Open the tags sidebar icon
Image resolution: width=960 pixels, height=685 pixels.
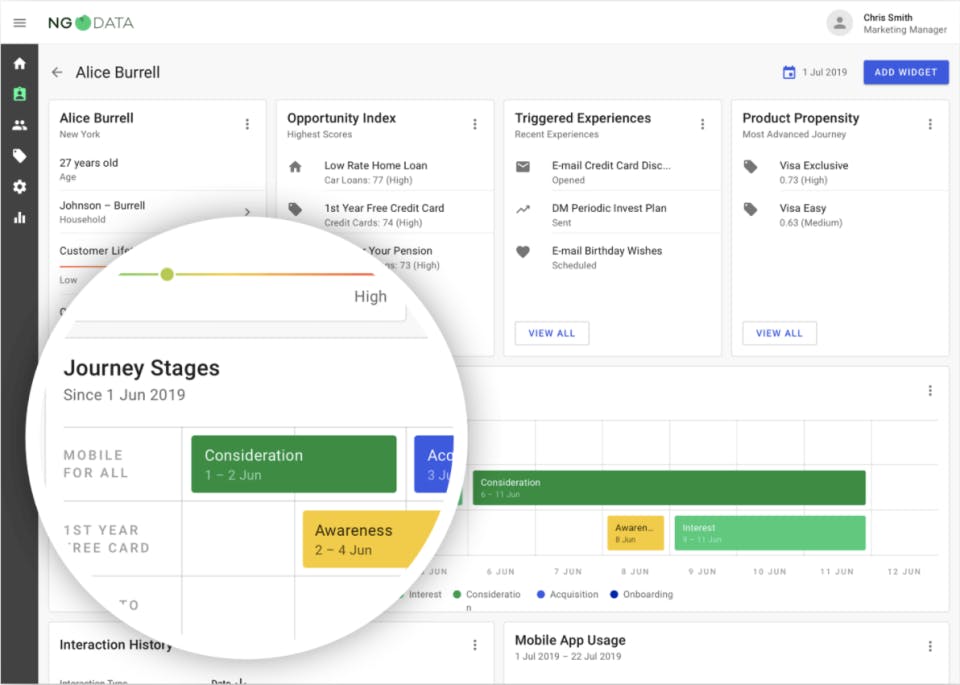click(19, 156)
